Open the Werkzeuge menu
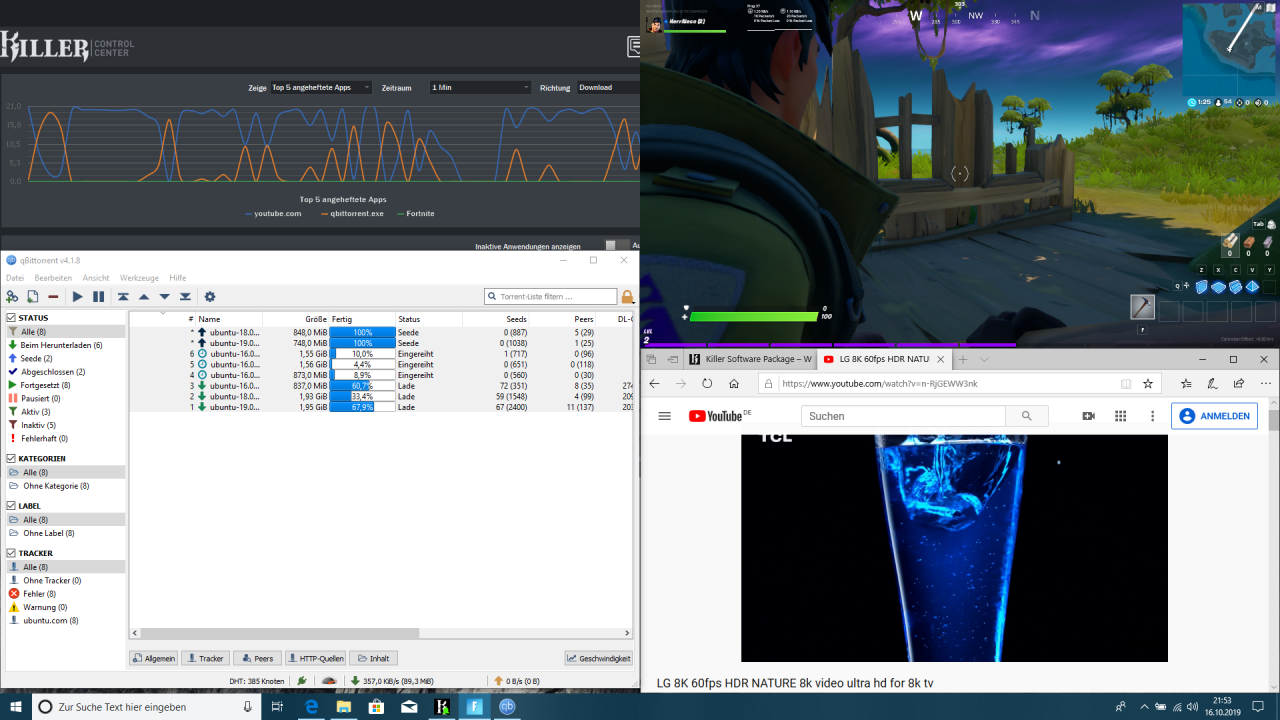Viewport: 1280px width, 720px height. (x=139, y=278)
